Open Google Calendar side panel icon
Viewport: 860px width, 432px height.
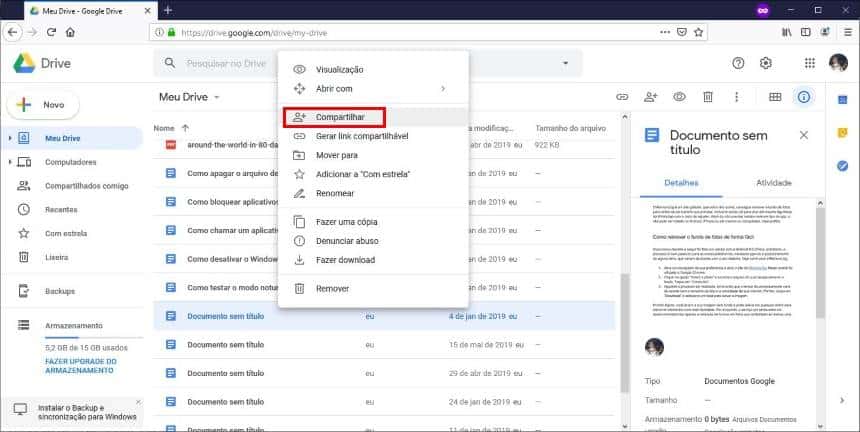[842, 100]
